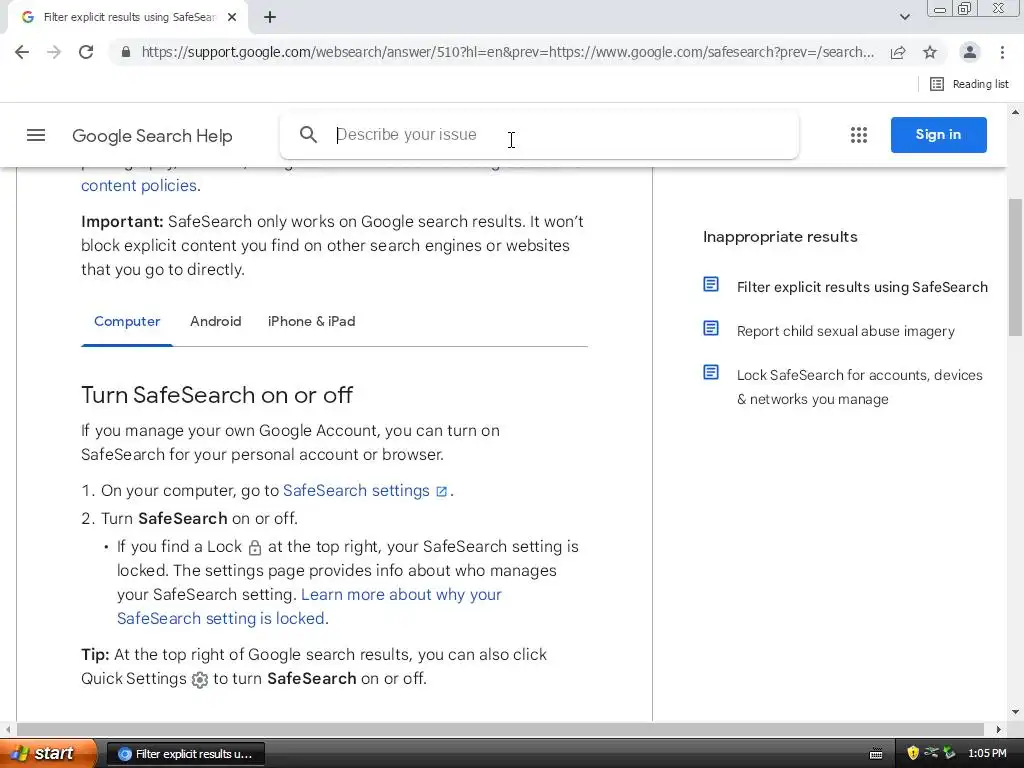Select Chrome taskbar button Filter explicit results

[x=185, y=754]
